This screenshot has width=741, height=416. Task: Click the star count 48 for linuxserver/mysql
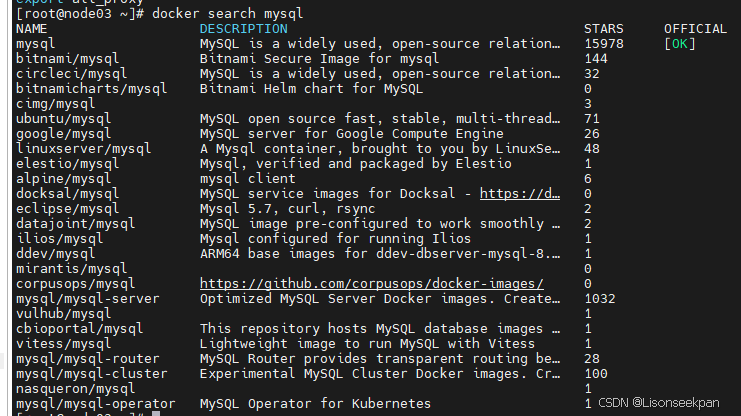(x=592, y=149)
